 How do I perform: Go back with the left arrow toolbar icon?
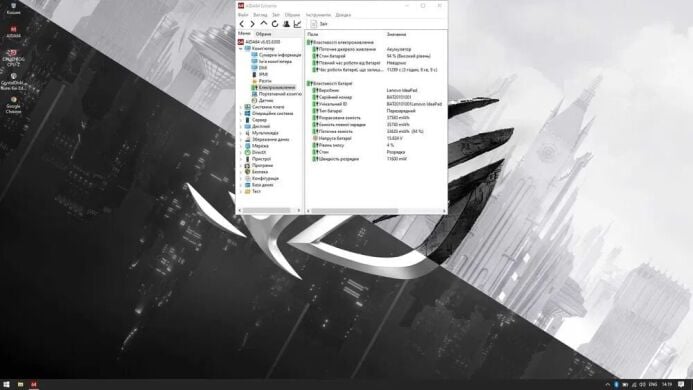coord(242,24)
